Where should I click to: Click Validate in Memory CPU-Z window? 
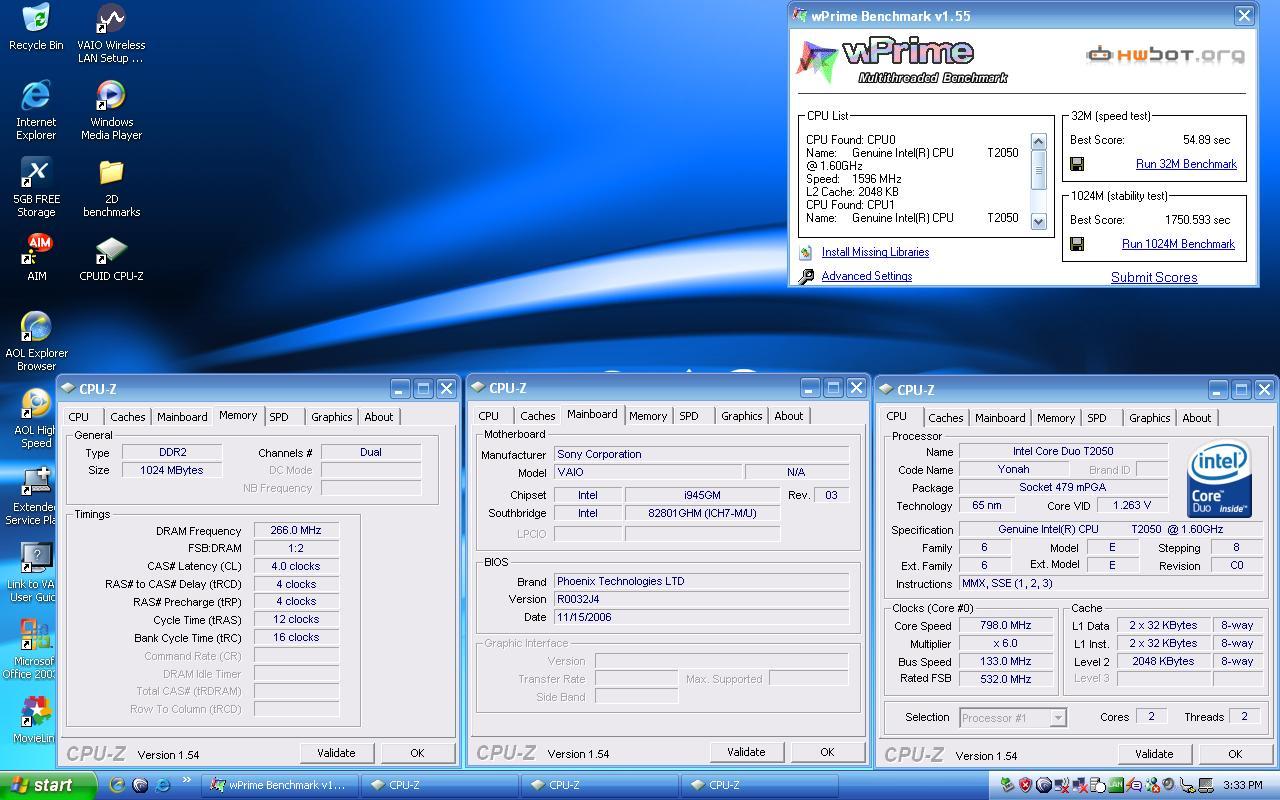336,753
